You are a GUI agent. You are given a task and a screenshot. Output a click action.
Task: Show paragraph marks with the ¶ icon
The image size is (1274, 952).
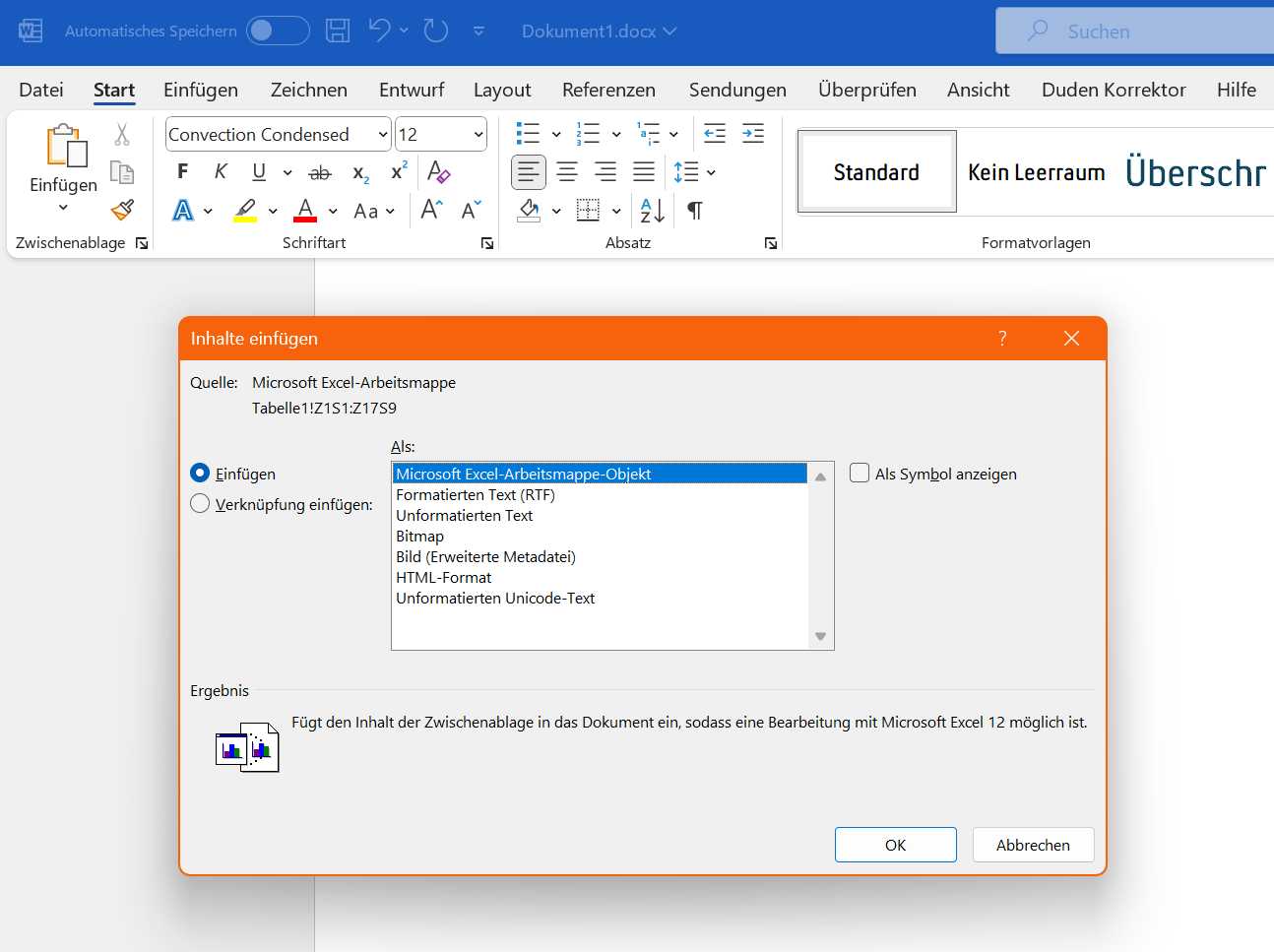(695, 210)
